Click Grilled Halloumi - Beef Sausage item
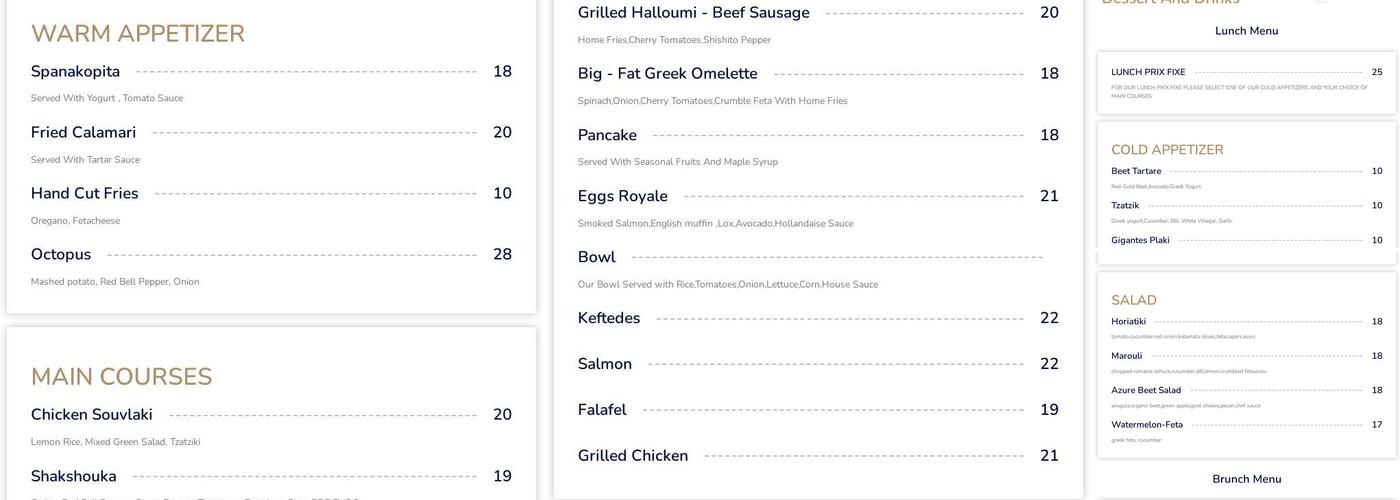 pos(693,13)
